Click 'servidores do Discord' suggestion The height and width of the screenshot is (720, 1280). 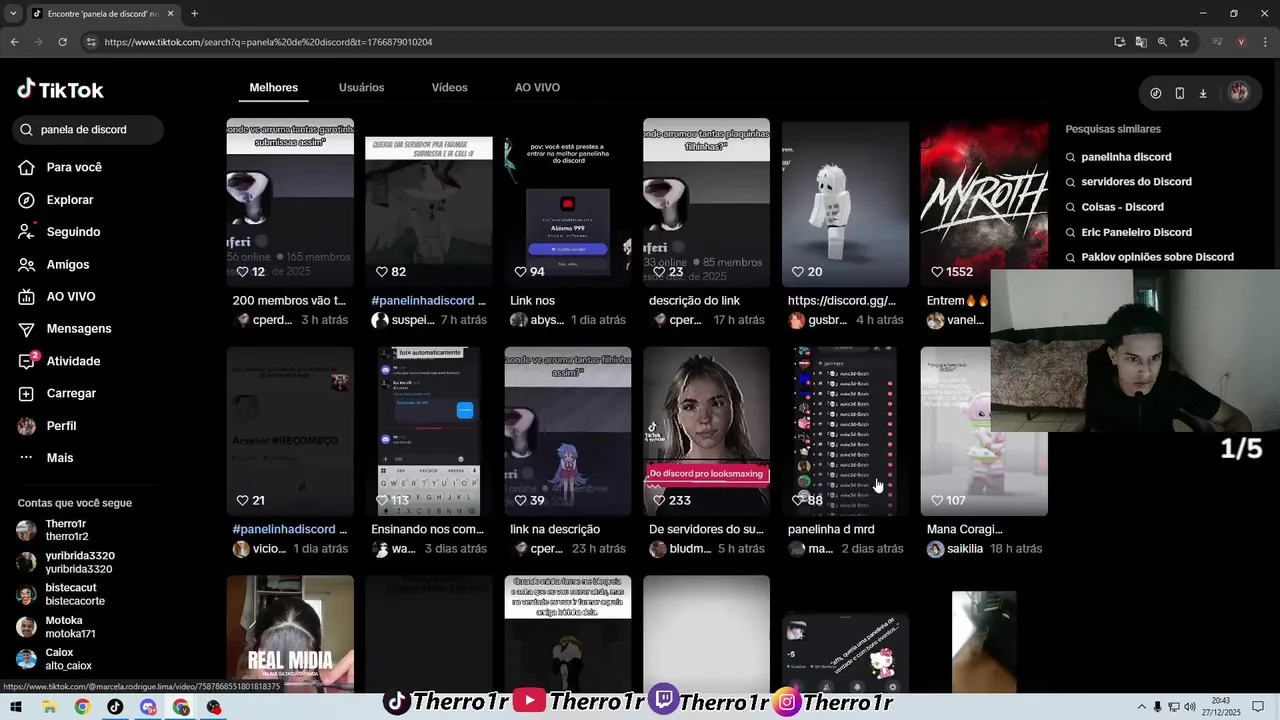[x=1136, y=182]
